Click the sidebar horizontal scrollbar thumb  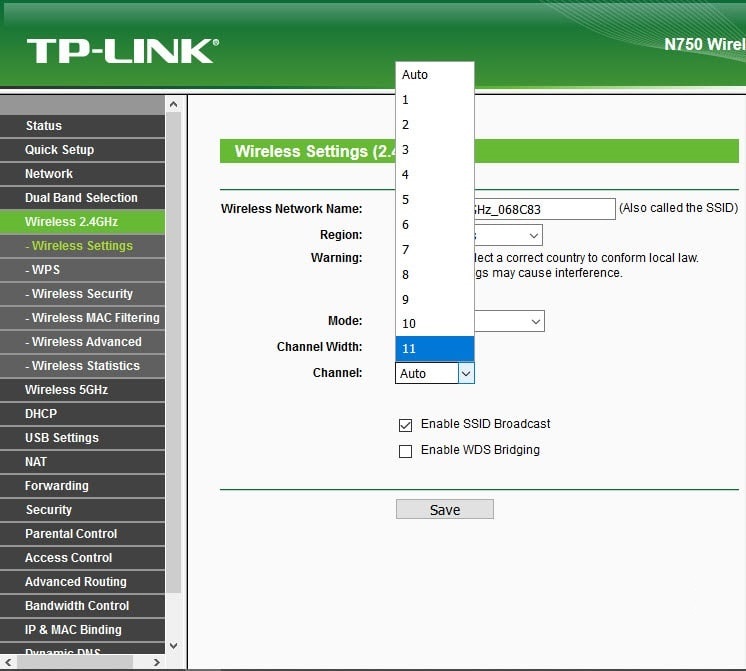(75, 662)
